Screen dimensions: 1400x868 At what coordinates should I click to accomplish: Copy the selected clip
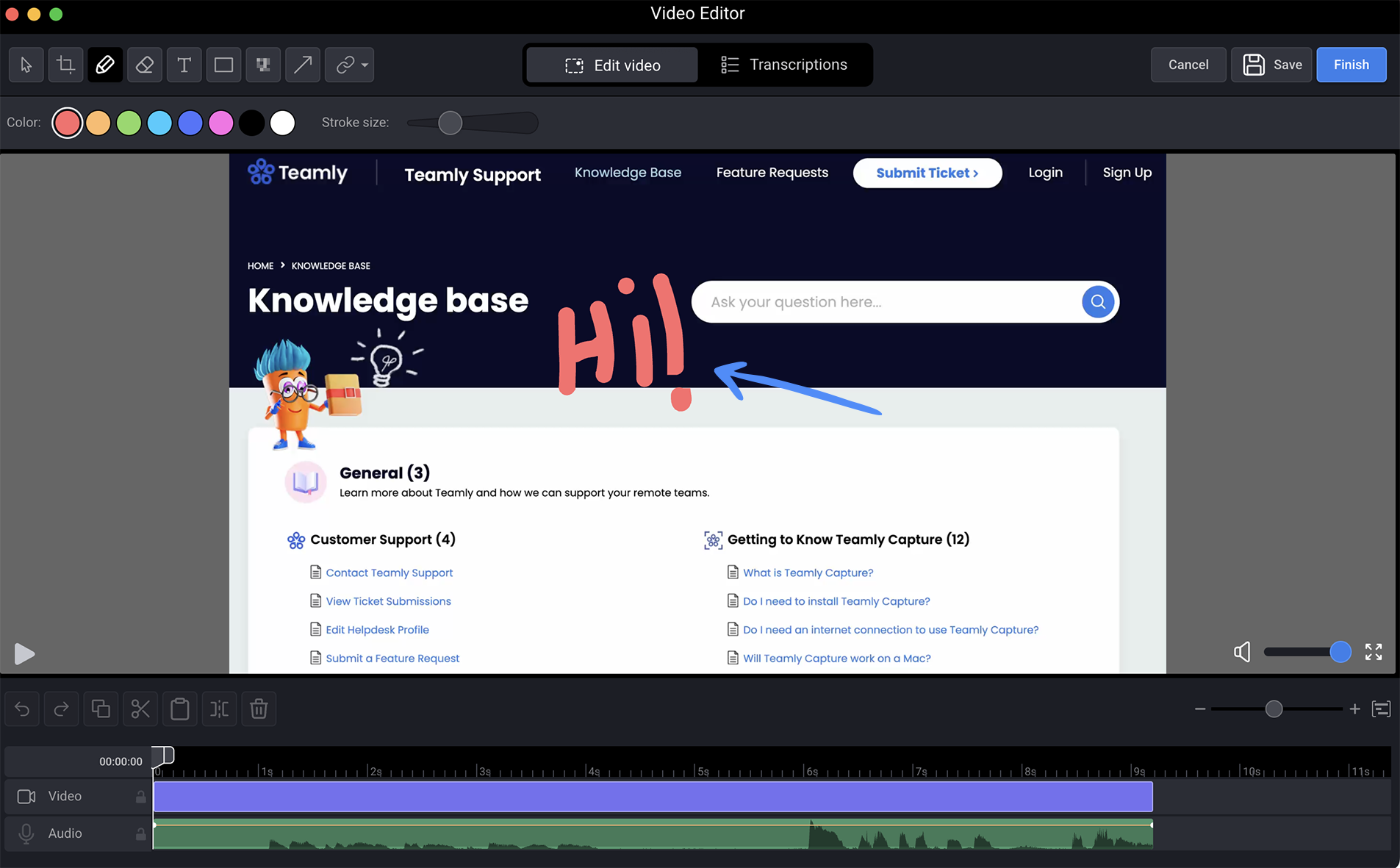[101, 709]
